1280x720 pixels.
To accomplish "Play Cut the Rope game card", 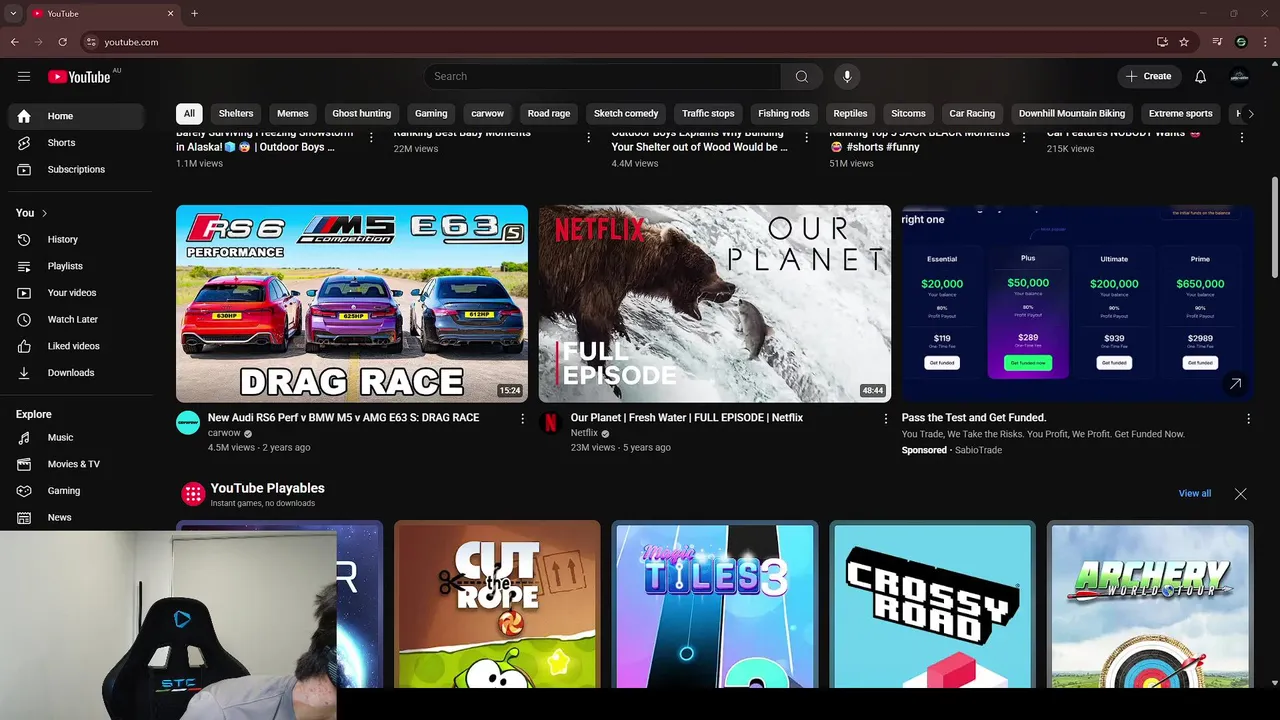I will [x=497, y=604].
